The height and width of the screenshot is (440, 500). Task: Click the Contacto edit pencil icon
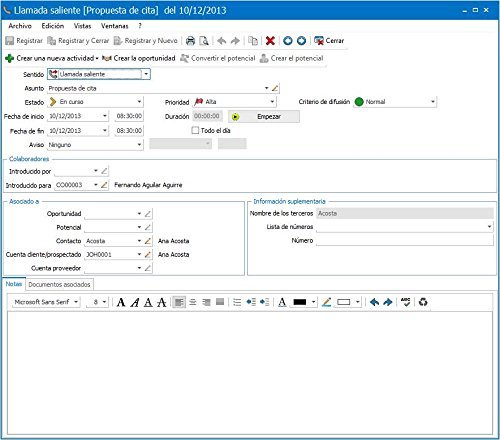[148, 241]
